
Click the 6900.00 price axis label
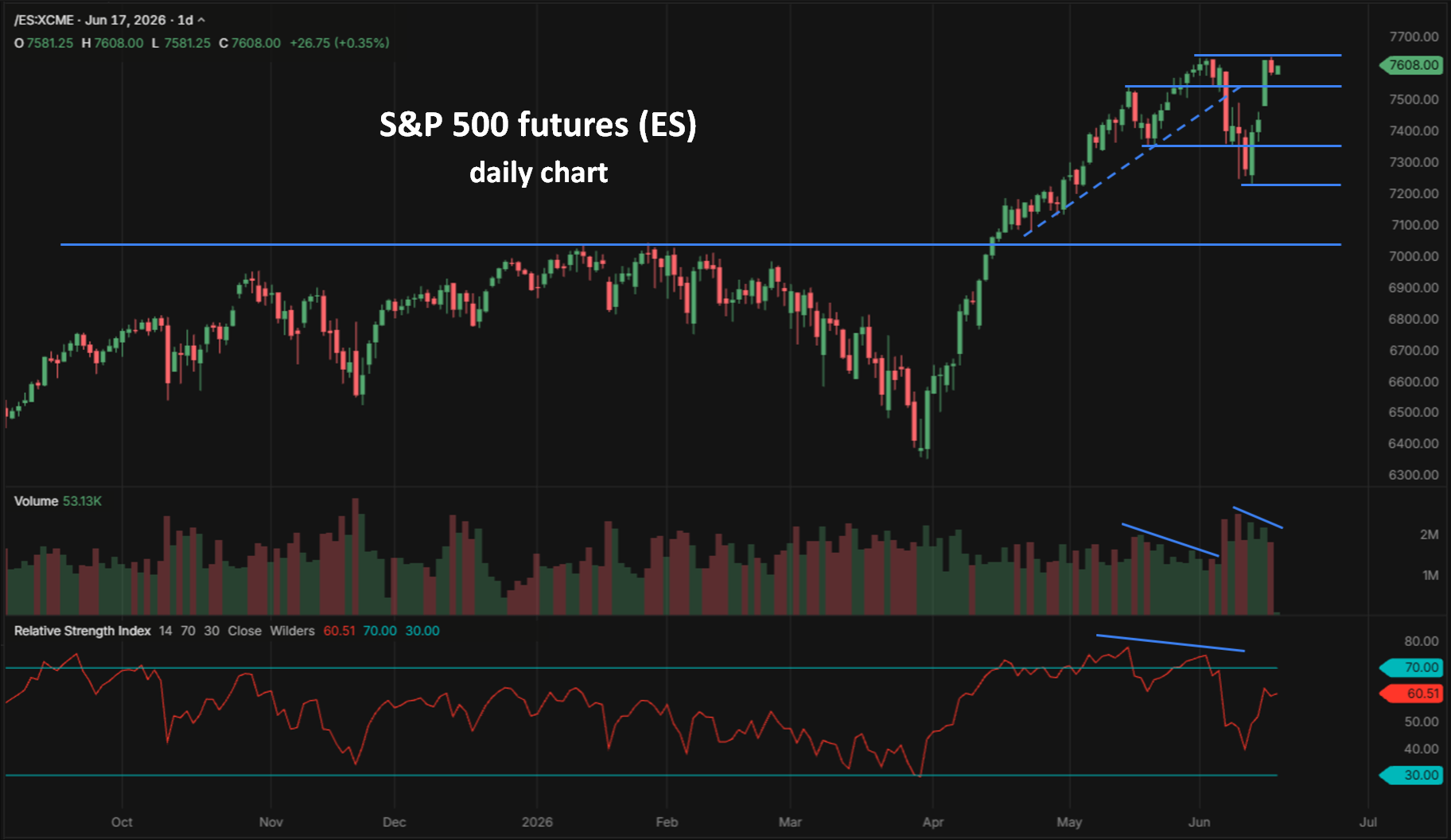coord(1414,287)
